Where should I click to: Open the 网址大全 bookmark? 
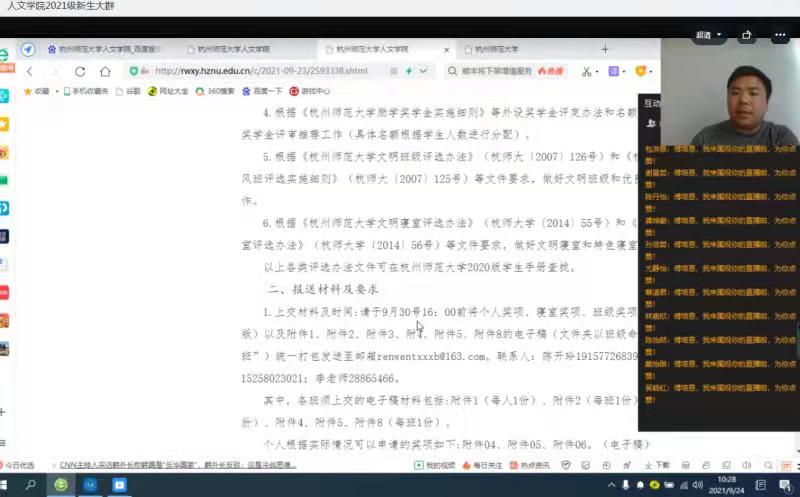[167, 91]
